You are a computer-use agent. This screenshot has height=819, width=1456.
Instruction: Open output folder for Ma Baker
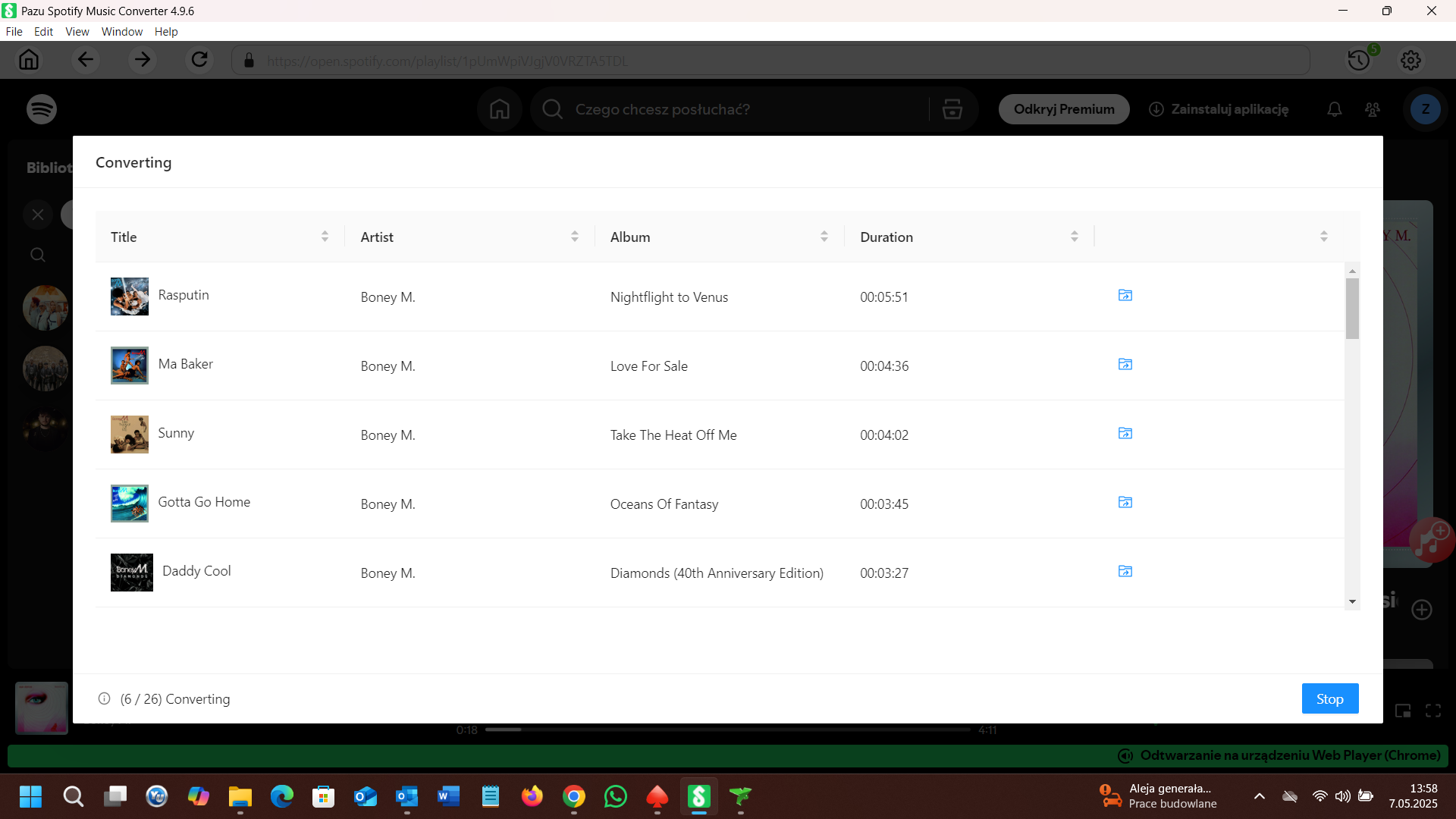1125,365
